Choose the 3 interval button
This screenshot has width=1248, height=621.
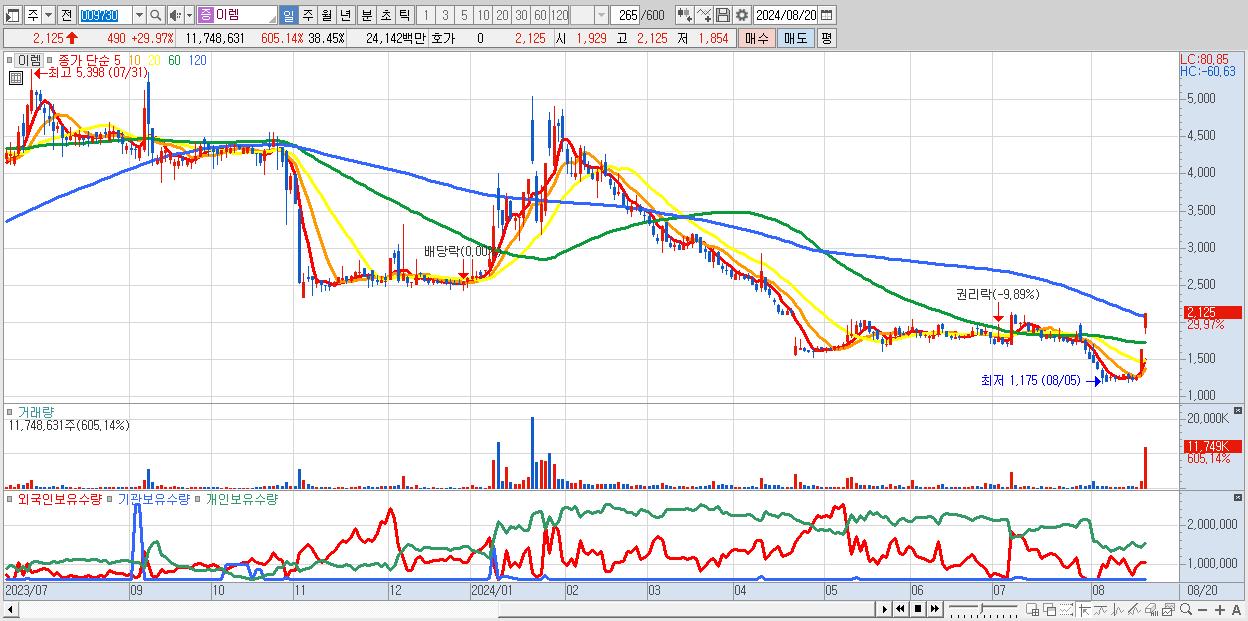(445, 15)
